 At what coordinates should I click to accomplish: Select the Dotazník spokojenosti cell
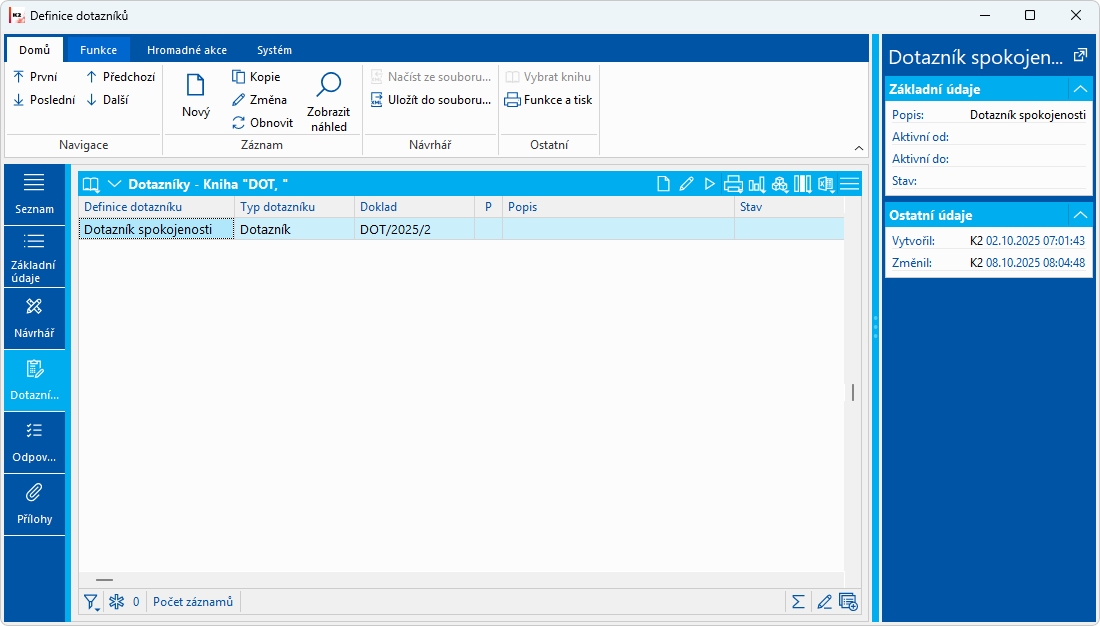point(156,229)
